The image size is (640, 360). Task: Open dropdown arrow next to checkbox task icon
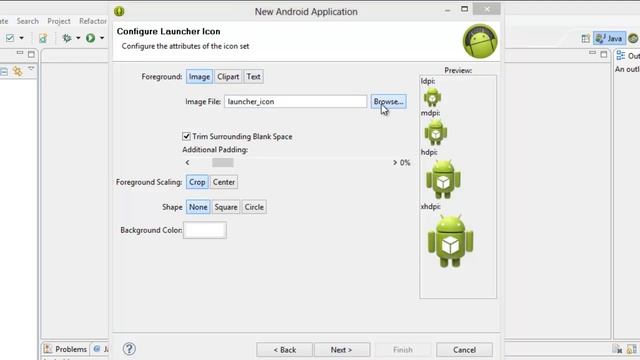[21, 38]
